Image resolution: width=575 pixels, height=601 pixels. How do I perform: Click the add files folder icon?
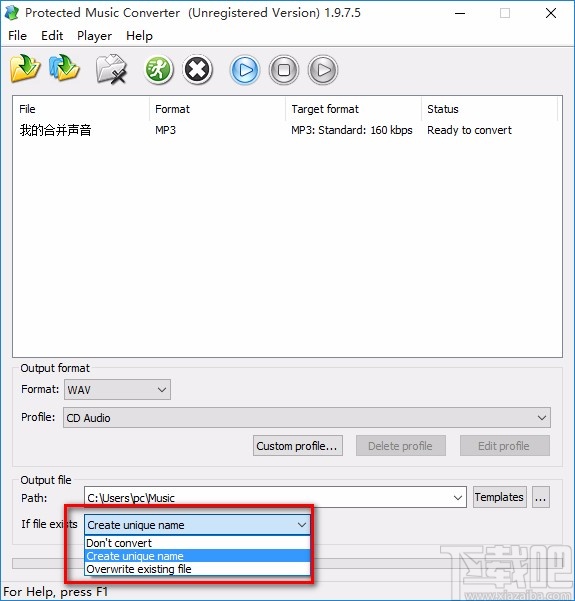click(25, 69)
